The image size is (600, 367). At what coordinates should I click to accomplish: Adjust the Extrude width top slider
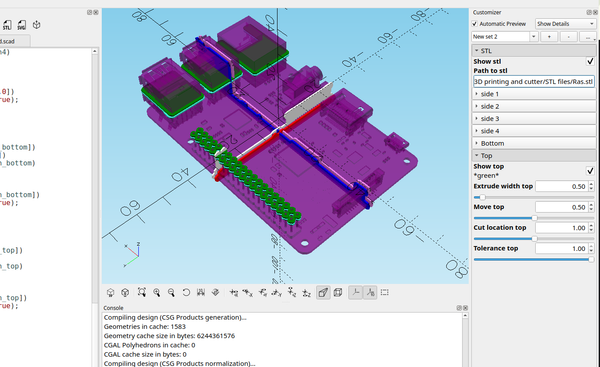pyautogui.click(x=534, y=197)
